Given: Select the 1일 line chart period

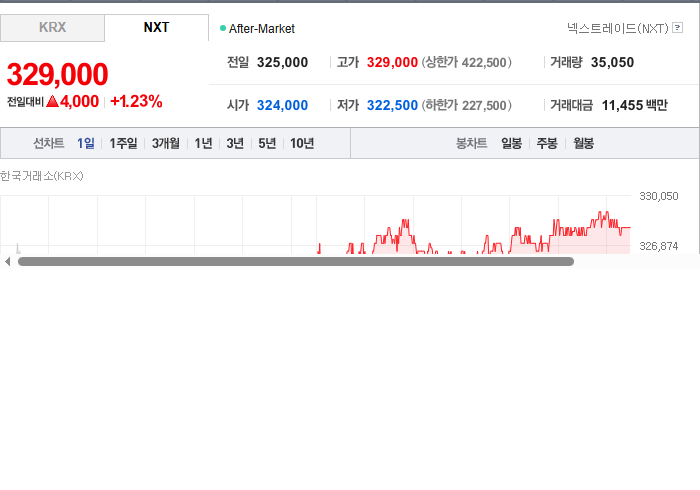Looking at the screenshot, I should 86,143.
